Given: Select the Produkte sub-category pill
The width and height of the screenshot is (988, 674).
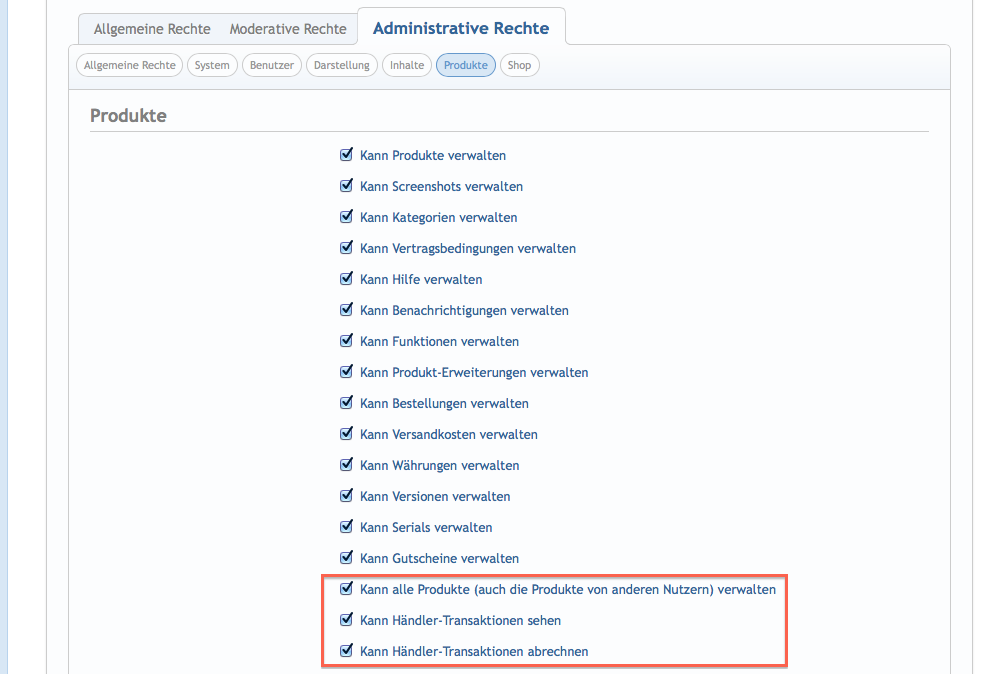Looking at the screenshot, I should pyautogui.click(x=466, y=66).
